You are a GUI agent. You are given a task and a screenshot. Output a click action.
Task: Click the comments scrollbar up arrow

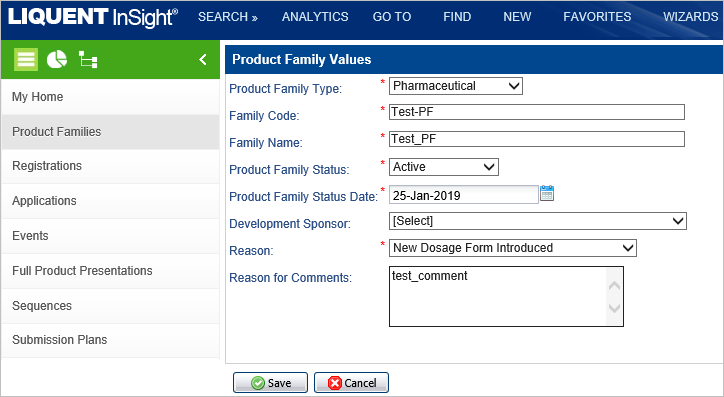(614, 286)
